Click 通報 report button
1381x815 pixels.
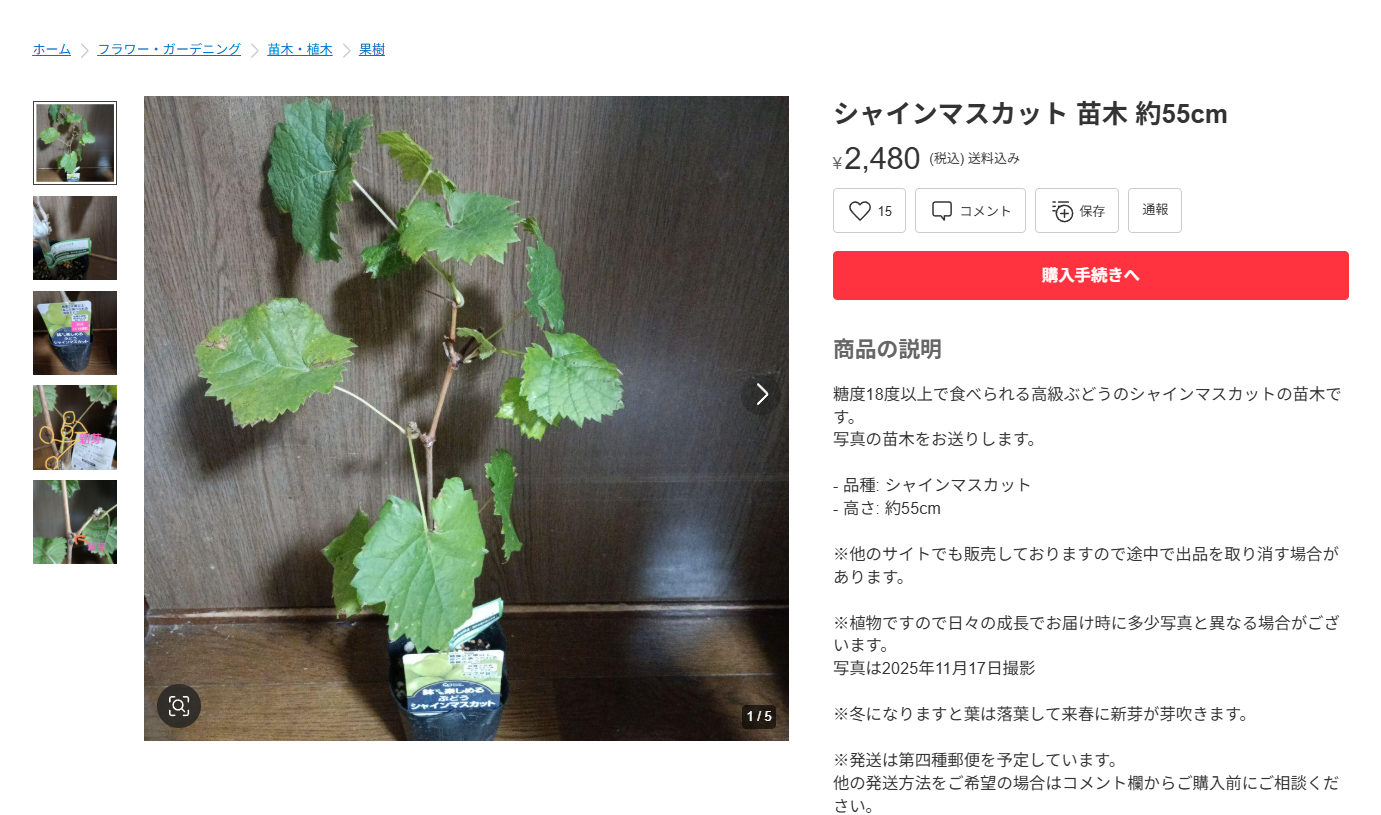pyautogui.click(x=1155, y=211)
